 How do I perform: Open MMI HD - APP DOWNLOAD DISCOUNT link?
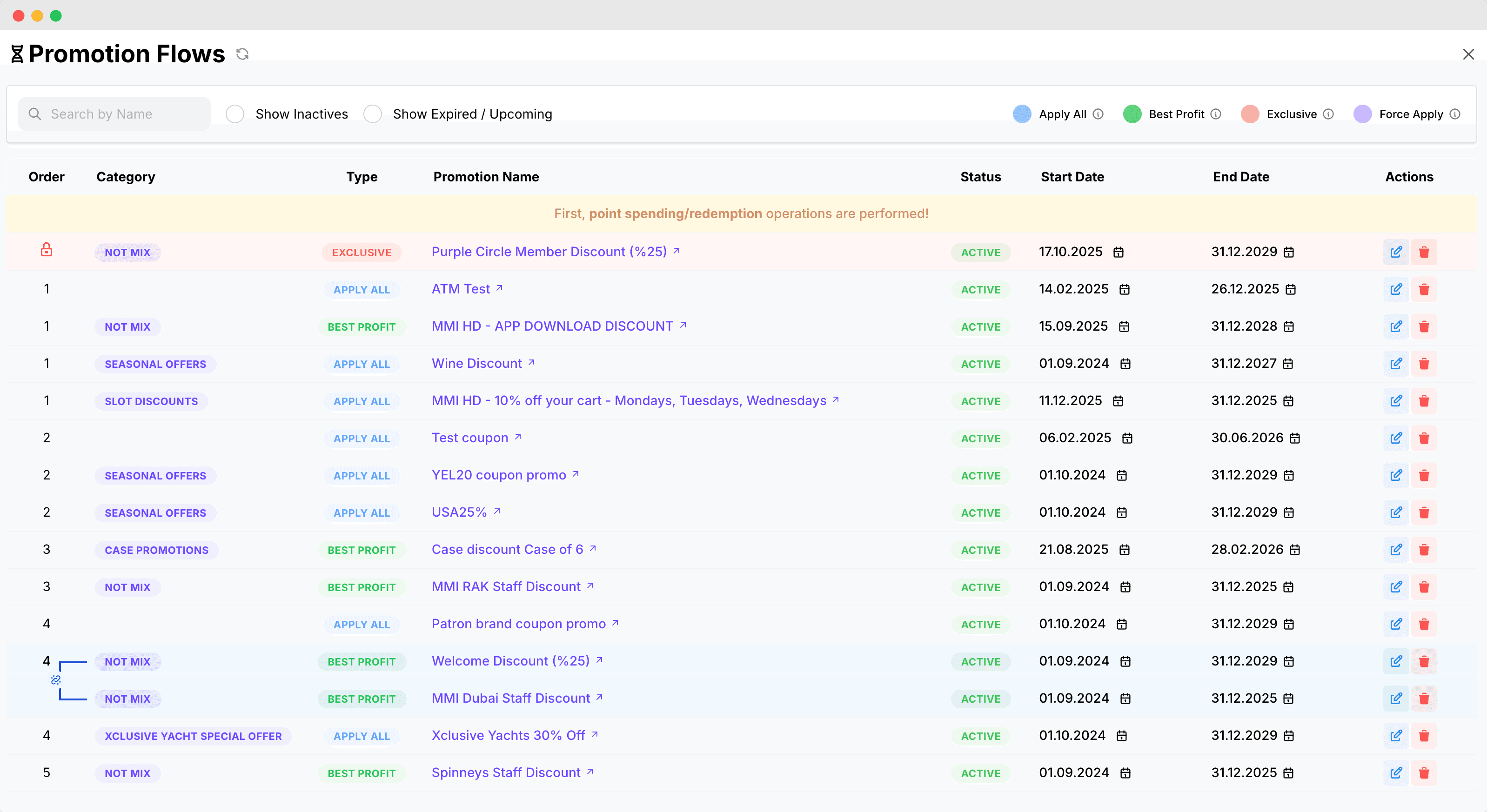552,326
